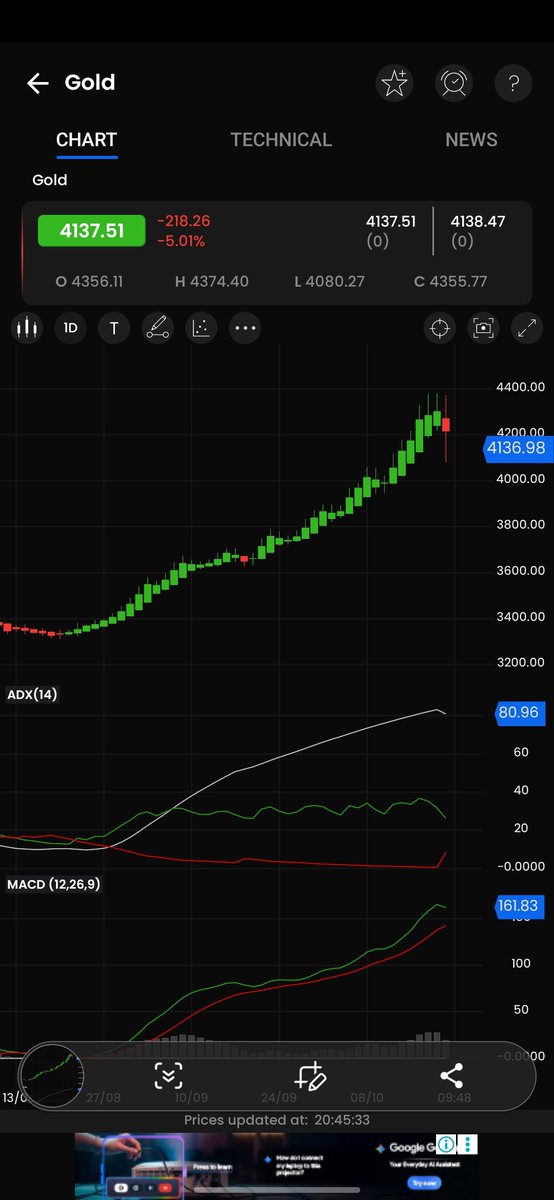This screenshot has height=1200, width=554.
Task: Tap the scroll-capture icon in screenshot bar
Action: (168, 1076)
